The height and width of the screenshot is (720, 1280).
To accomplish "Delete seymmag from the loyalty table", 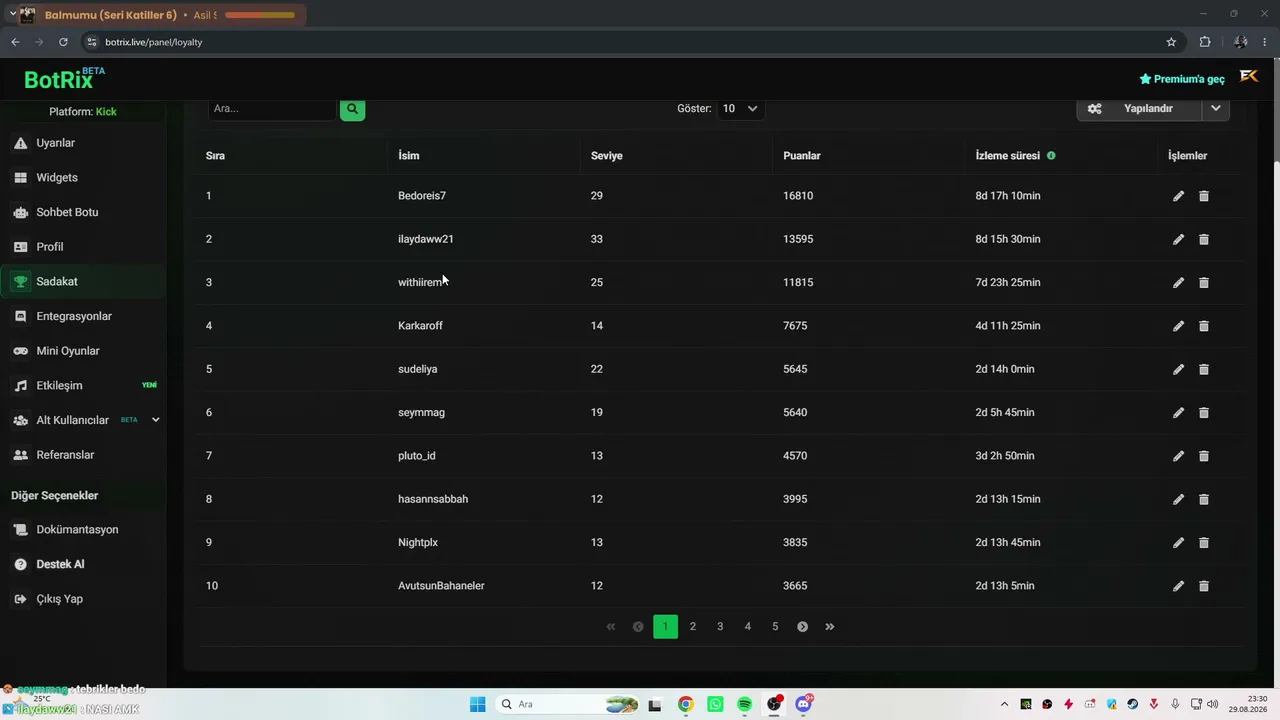I will [x=1204, y=412].
